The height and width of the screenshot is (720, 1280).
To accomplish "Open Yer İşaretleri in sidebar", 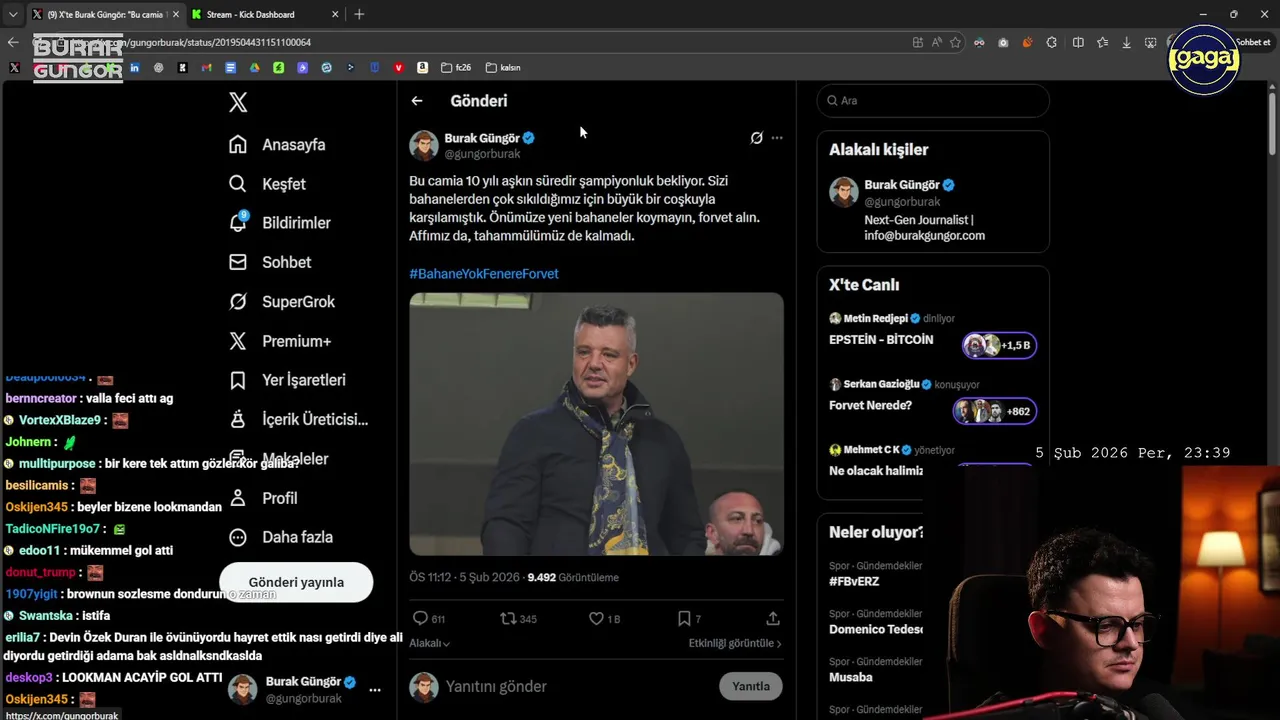I will click(x=287, y=380).
